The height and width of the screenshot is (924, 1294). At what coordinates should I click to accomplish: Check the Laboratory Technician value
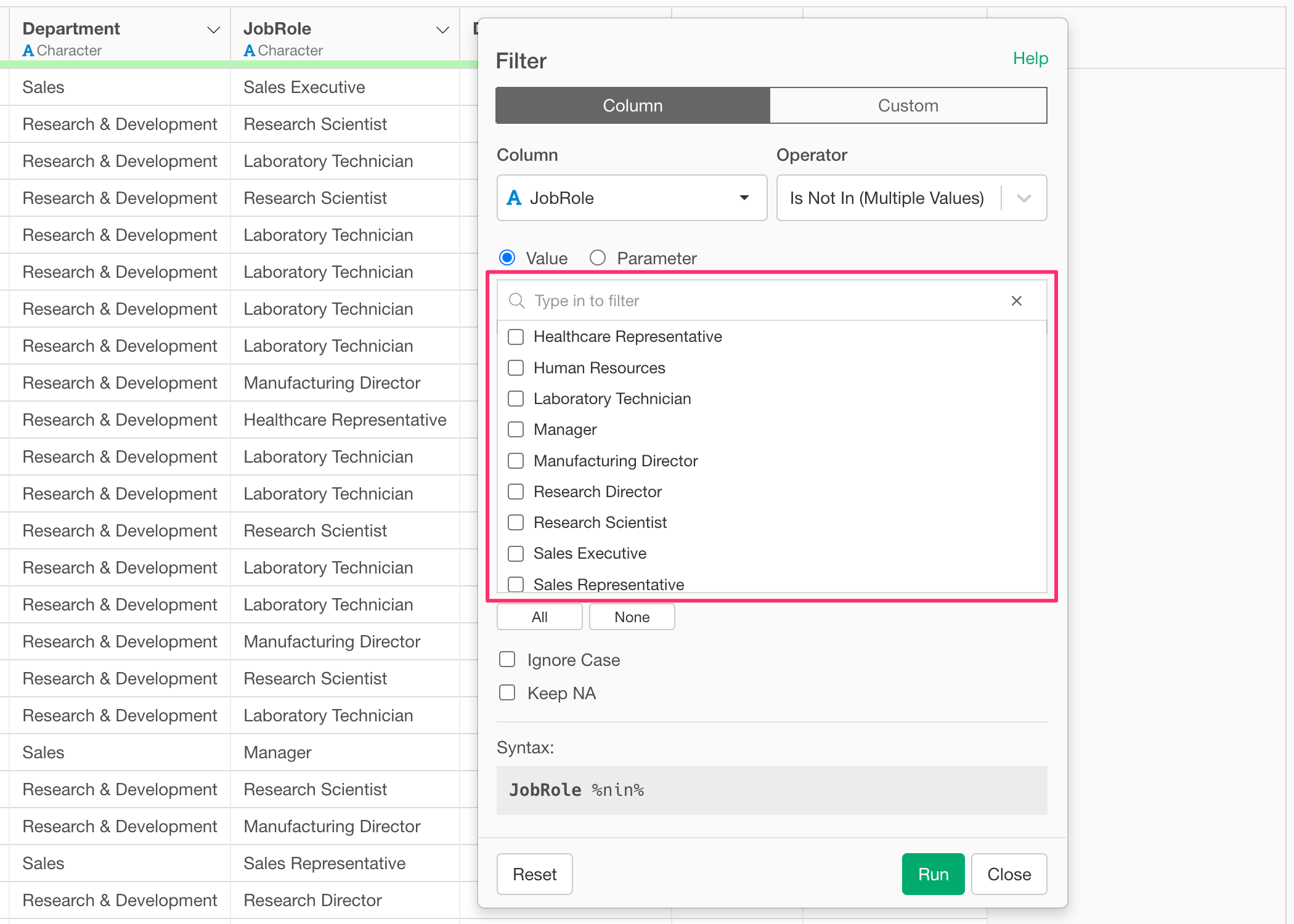pos(516,399)
